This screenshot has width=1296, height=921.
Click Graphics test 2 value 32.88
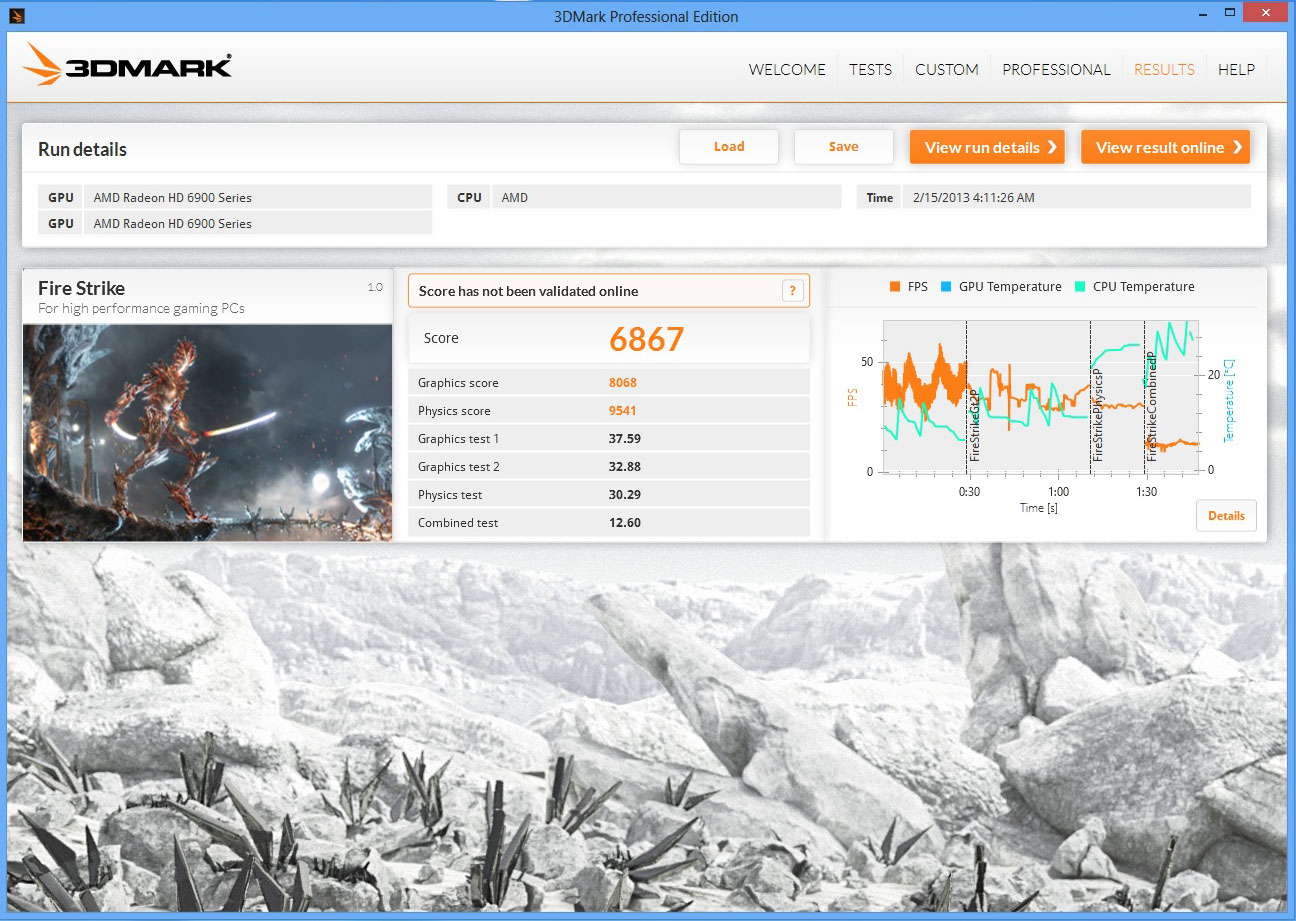(x=624, y=467)
